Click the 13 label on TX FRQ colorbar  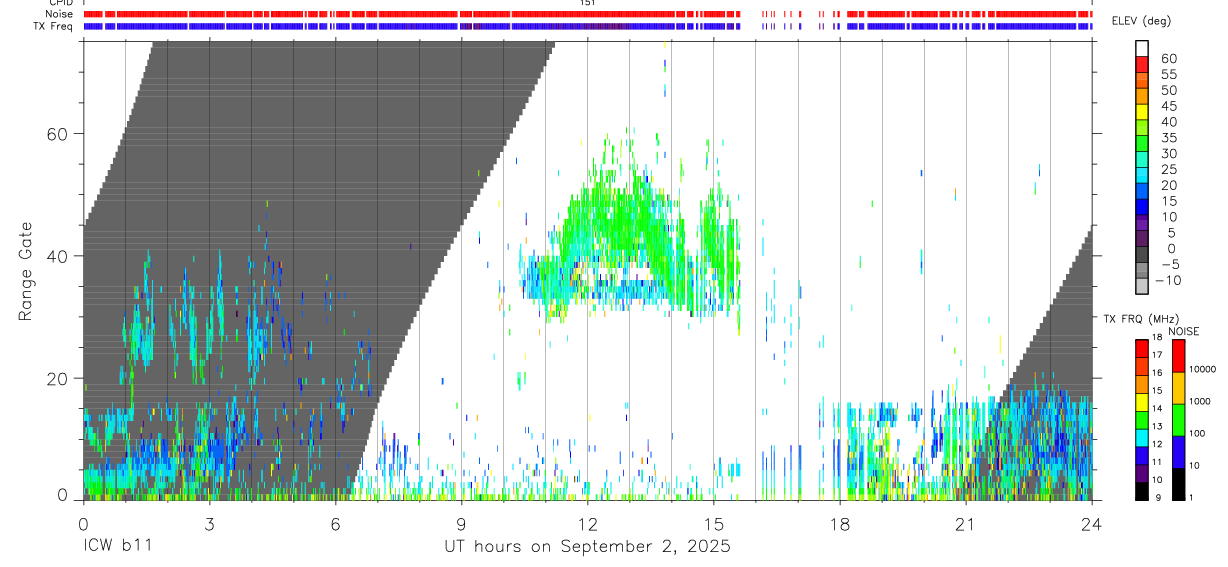click(x=1157, y=426)
